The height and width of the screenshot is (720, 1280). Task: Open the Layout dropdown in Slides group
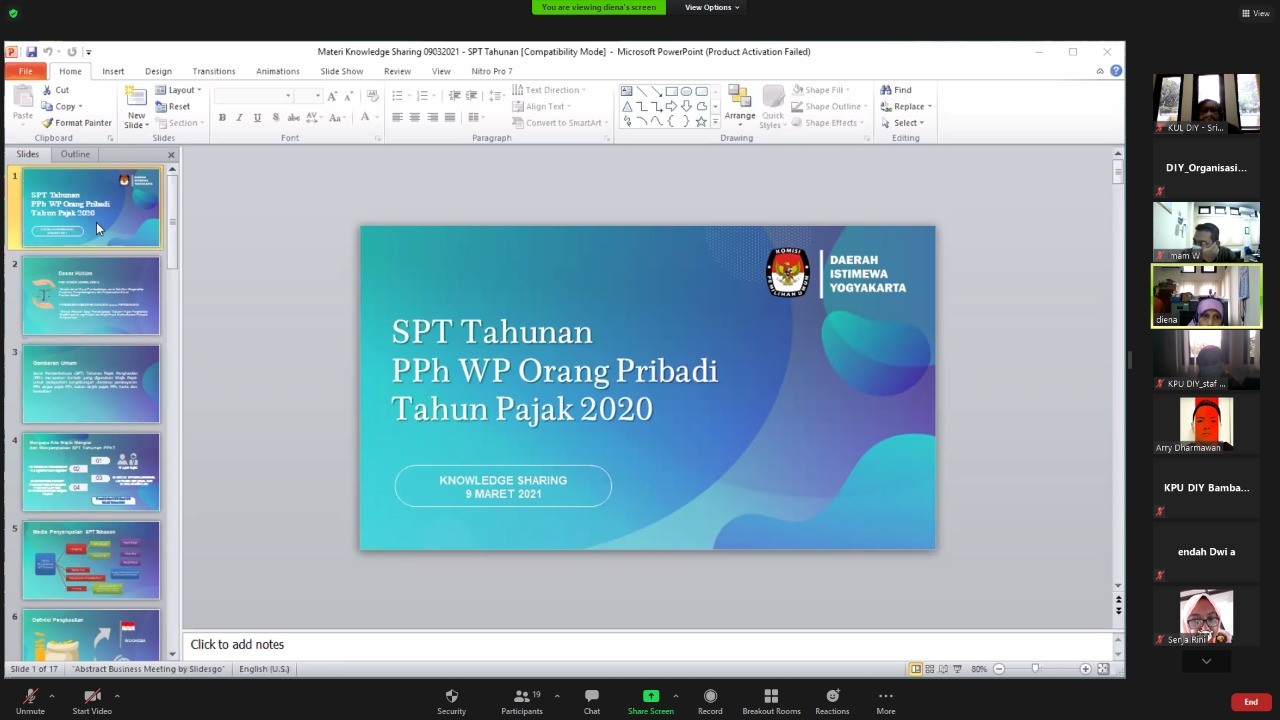[x=180, y=90]
